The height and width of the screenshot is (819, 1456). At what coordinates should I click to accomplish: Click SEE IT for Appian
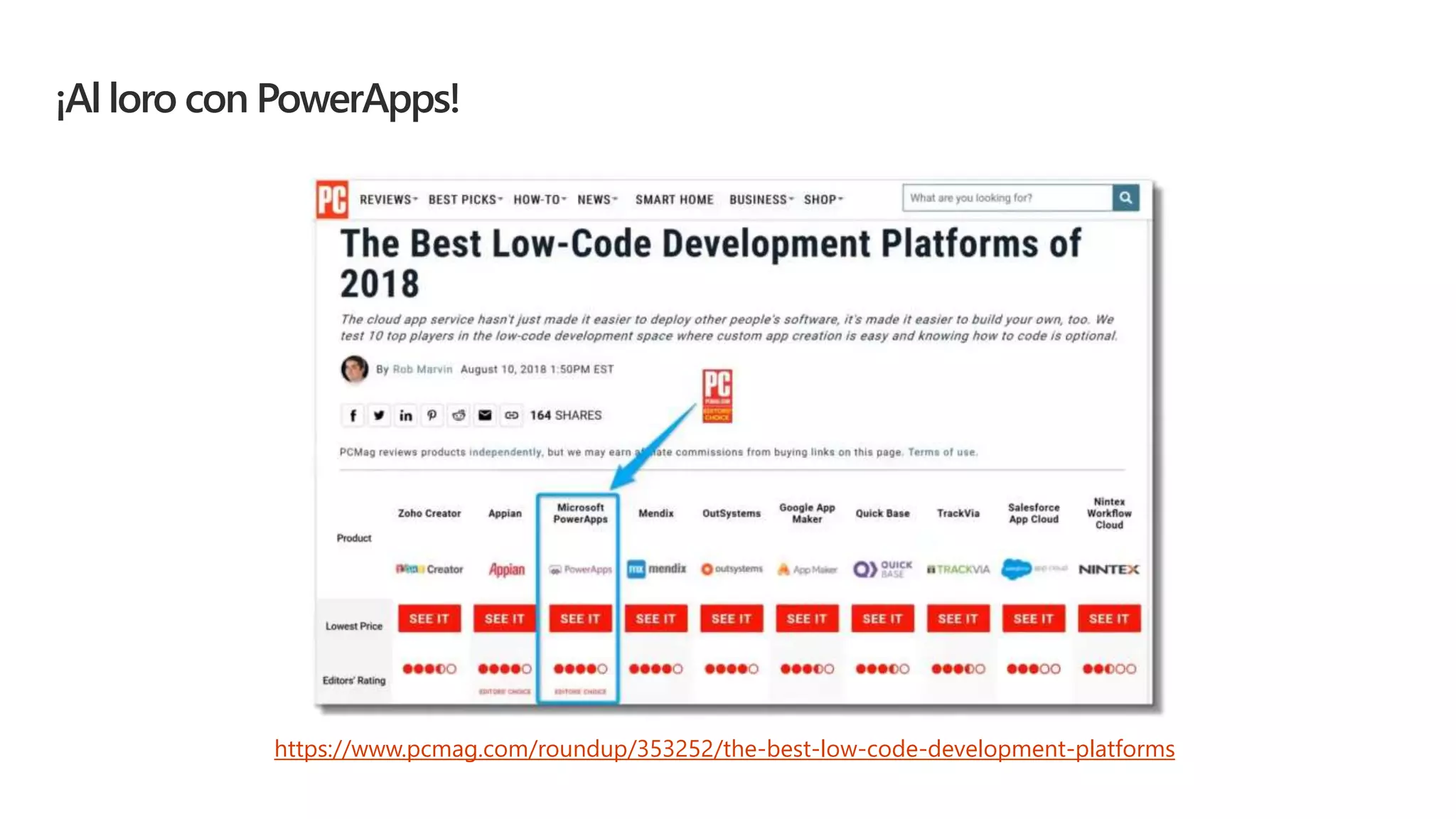(x=505, y=619)
